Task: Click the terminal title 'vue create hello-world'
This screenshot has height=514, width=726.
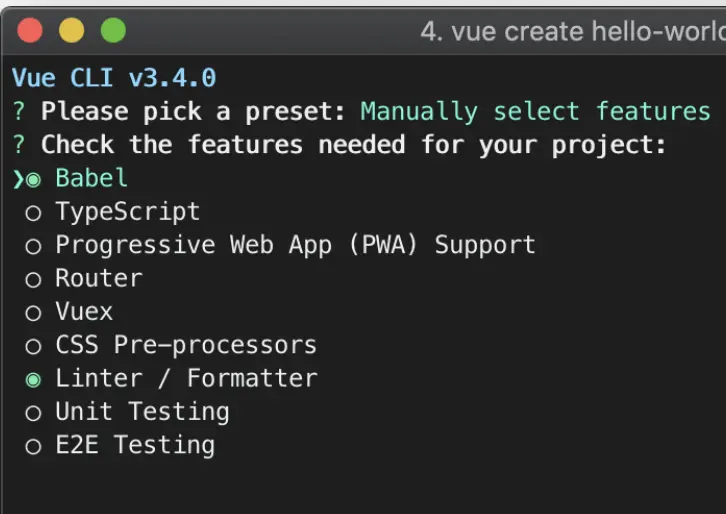Action: 572,32
